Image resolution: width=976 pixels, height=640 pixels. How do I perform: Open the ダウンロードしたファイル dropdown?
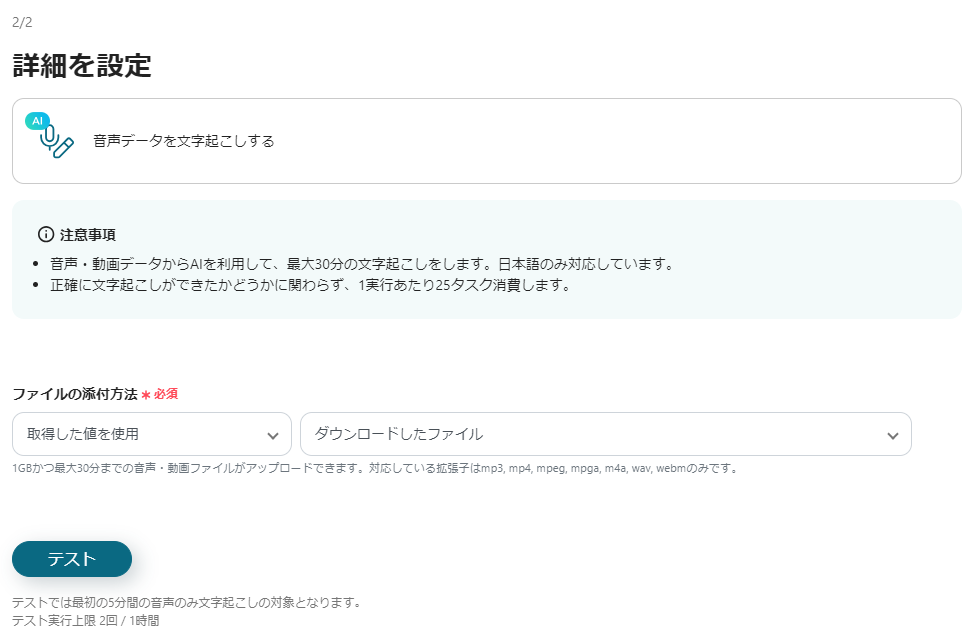(605, 434)
